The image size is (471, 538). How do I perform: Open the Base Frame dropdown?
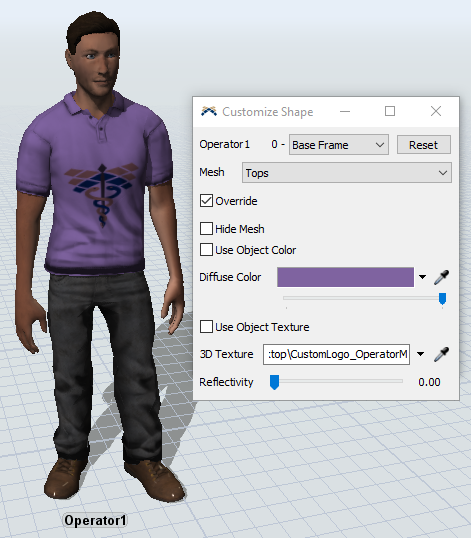[339, 145]
